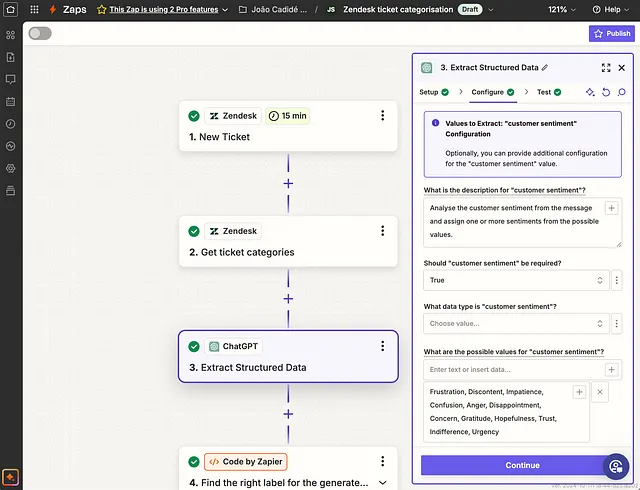Open the file import sidebar icon

click(x=11, y=57)
